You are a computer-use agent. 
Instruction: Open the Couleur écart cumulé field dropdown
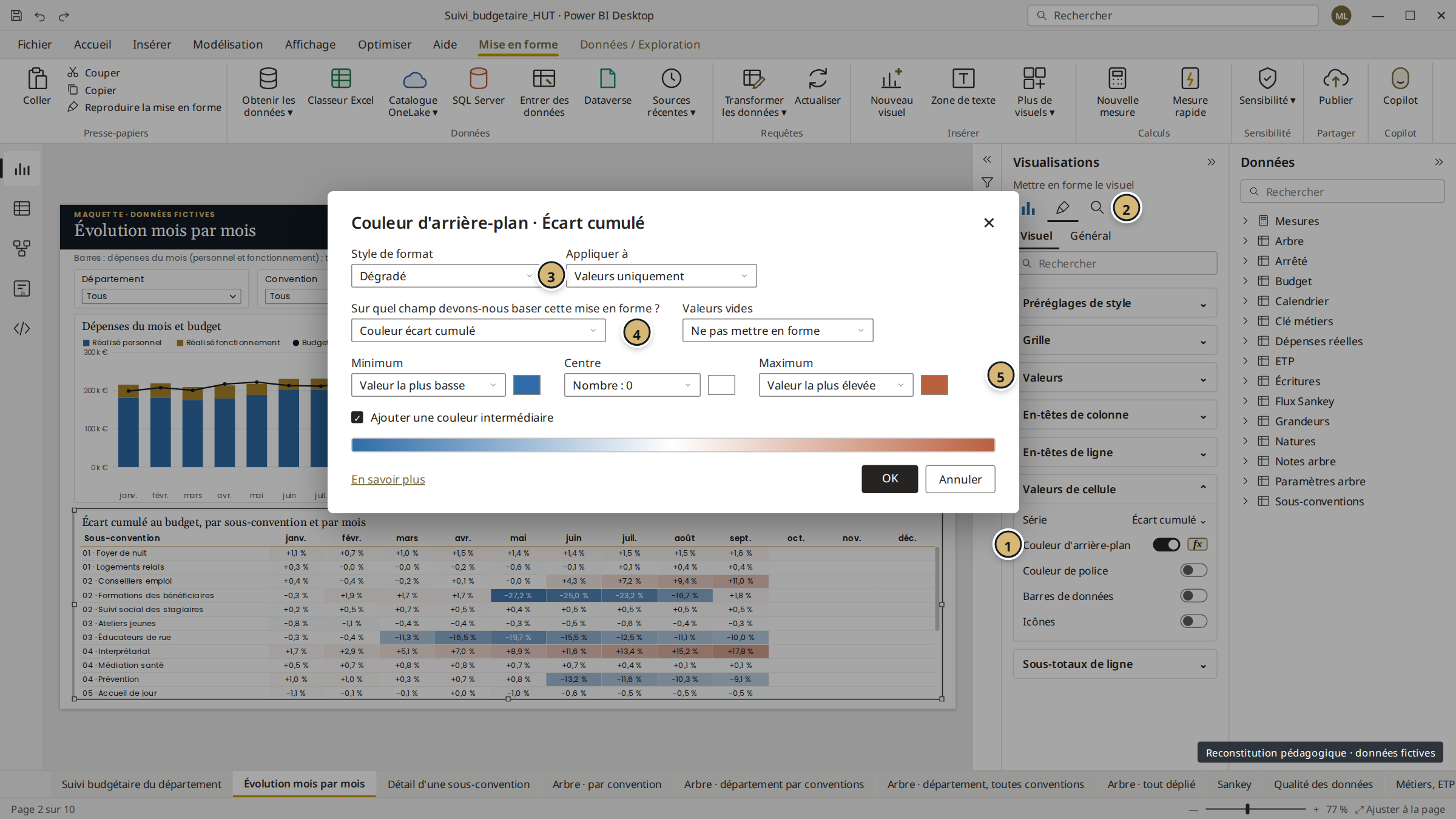pos(478,331)
